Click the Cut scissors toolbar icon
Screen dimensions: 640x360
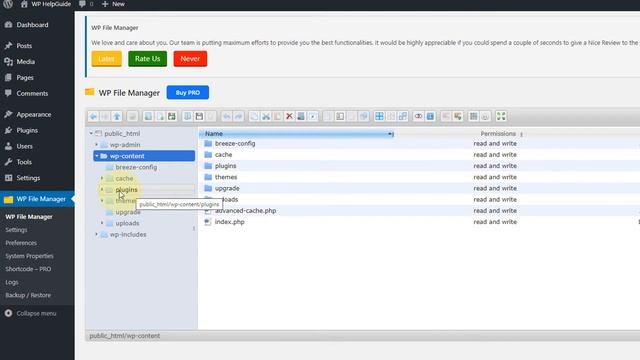pos(266,116)
